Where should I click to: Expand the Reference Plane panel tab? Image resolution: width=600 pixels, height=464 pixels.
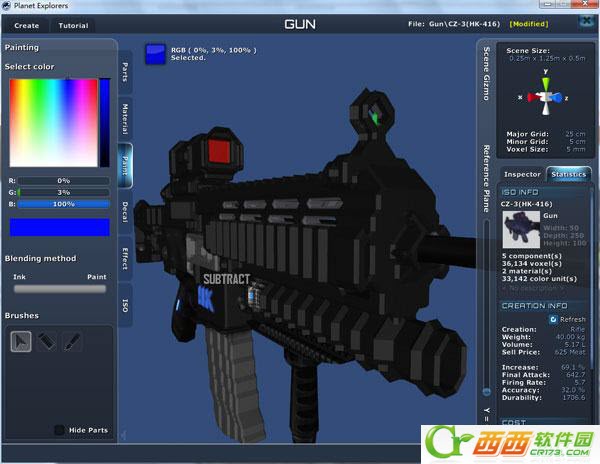pos(486,178)
